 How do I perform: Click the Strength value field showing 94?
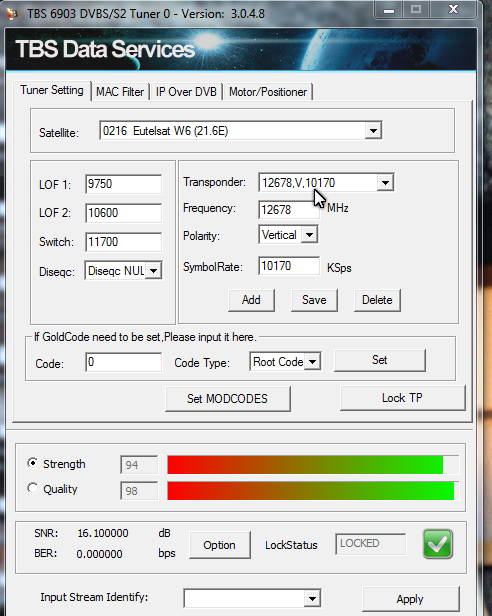pos(139,465)
